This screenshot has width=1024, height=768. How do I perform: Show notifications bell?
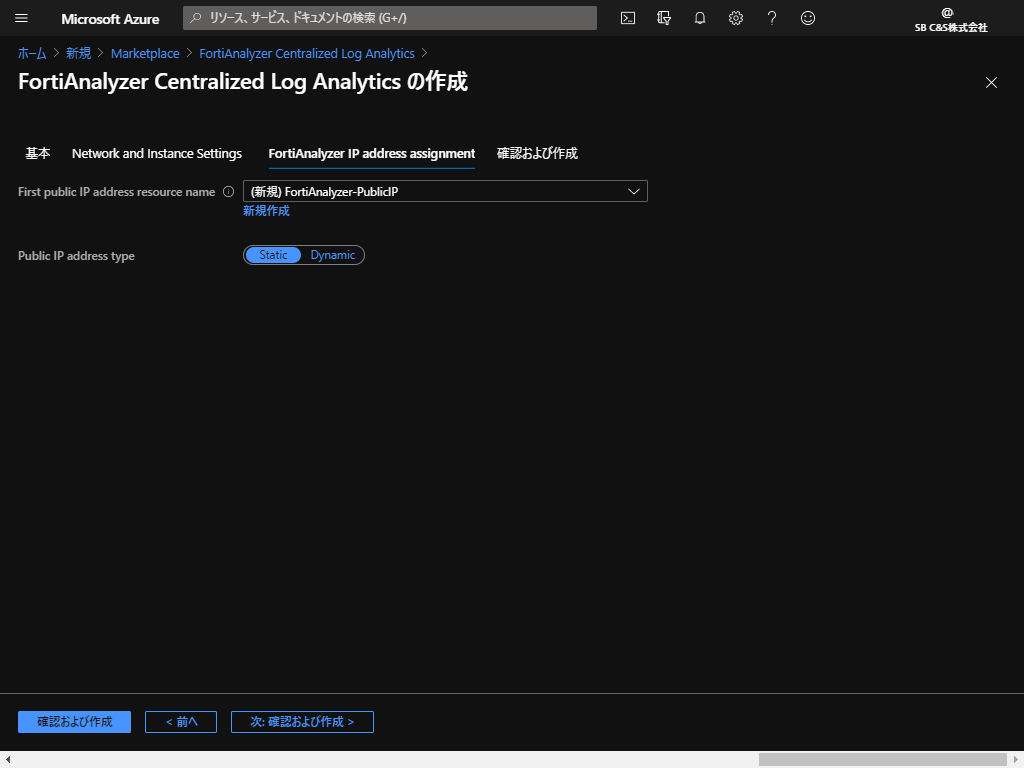pos(699,18)
